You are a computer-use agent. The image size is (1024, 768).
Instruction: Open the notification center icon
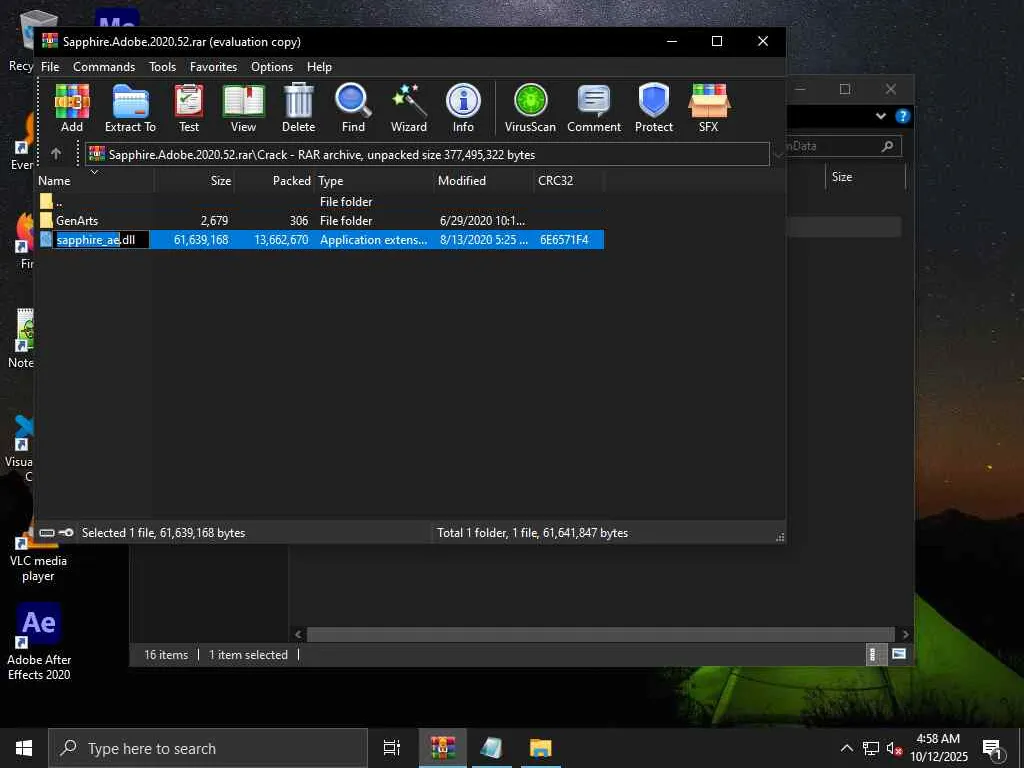click(992, 748)
